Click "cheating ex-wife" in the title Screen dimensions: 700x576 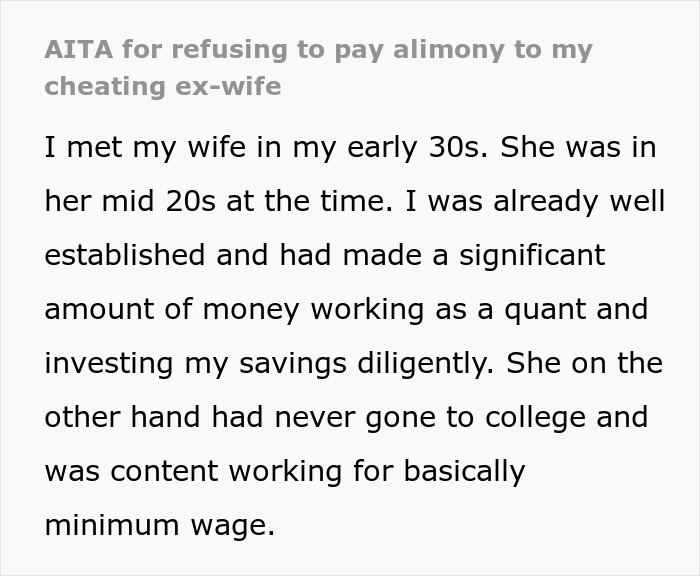pyautogui.click(x=163, y=86)
